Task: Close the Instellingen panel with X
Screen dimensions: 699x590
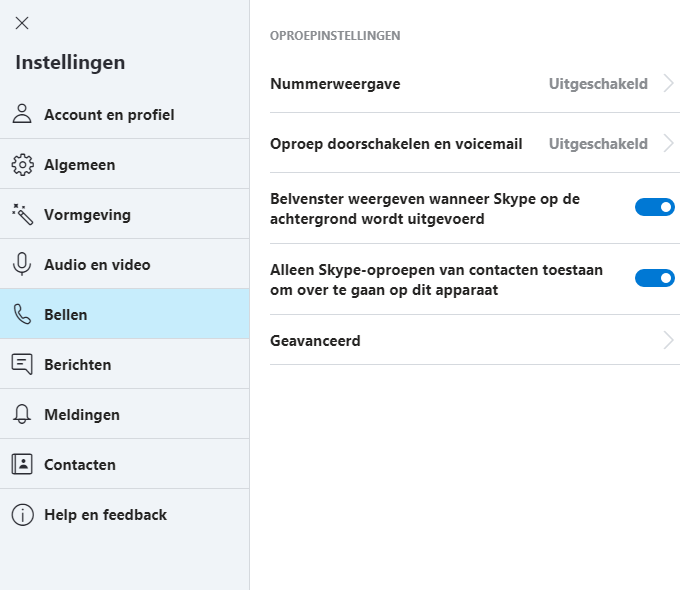Action: pyautogui.click(x=22, y=23)
